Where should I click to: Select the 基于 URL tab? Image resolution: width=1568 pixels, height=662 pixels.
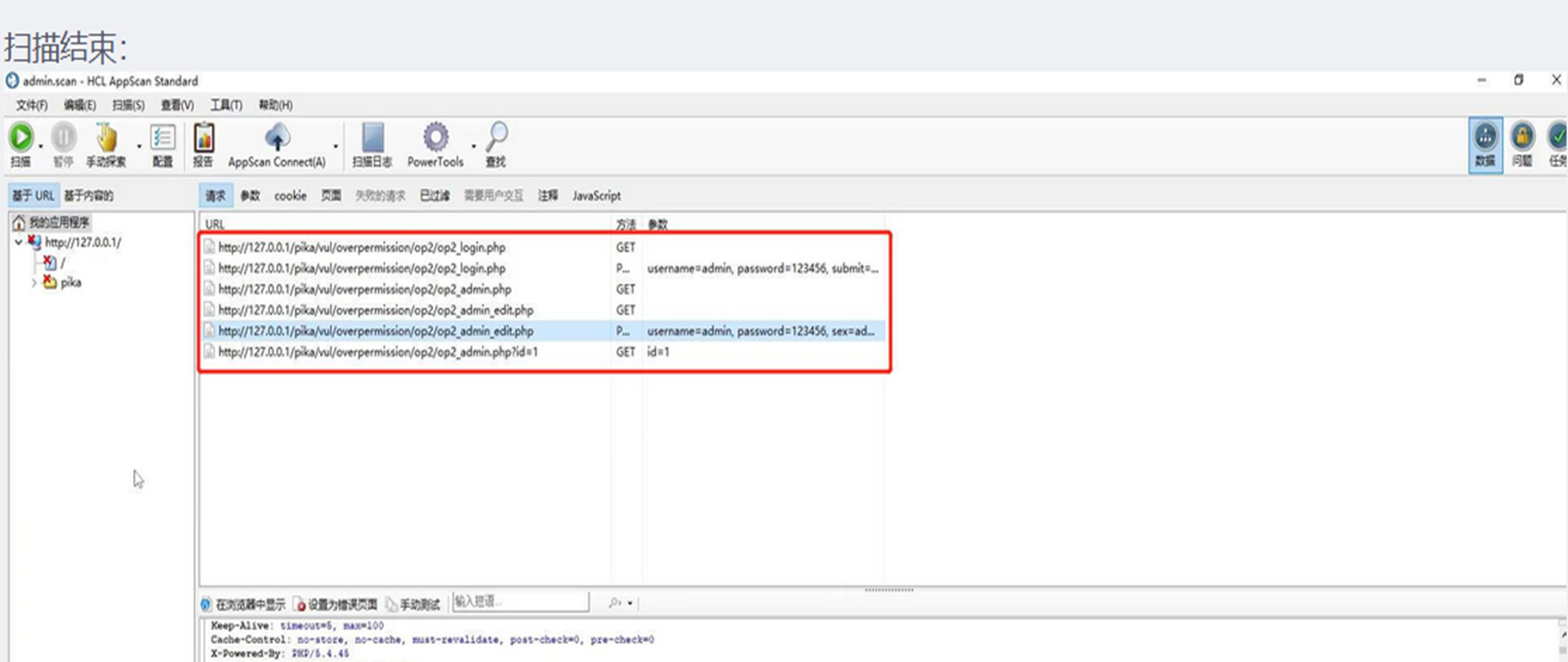point(33,195)
